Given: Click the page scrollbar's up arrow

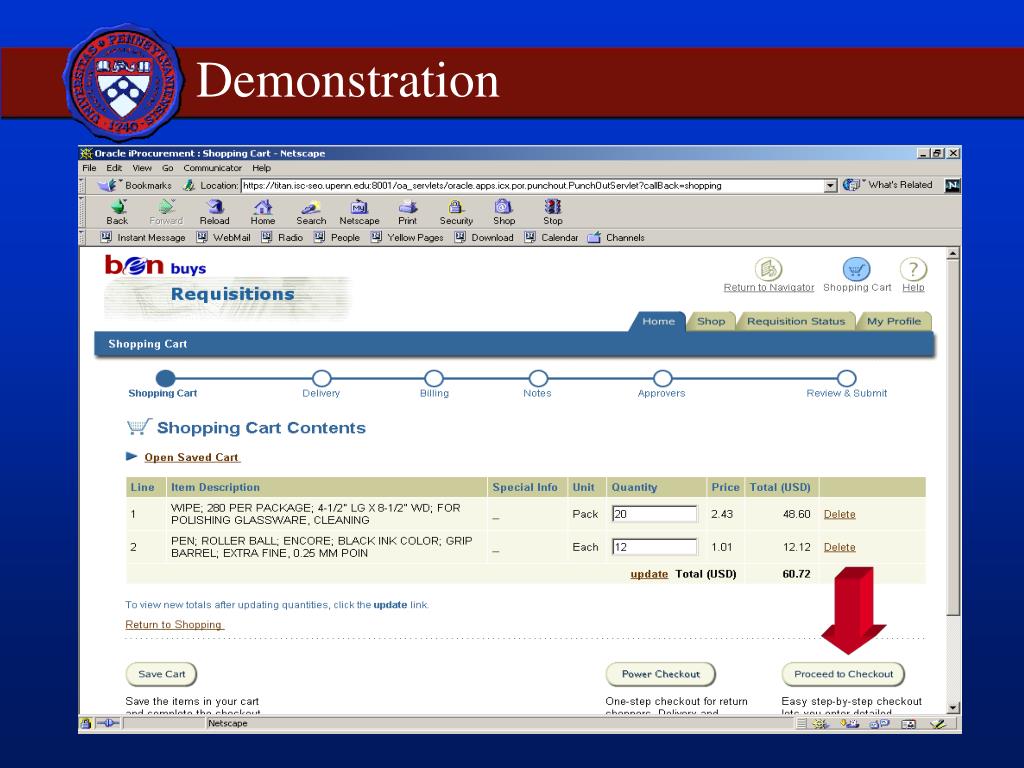Looking at the screenshot, I should tap(953, 253).
